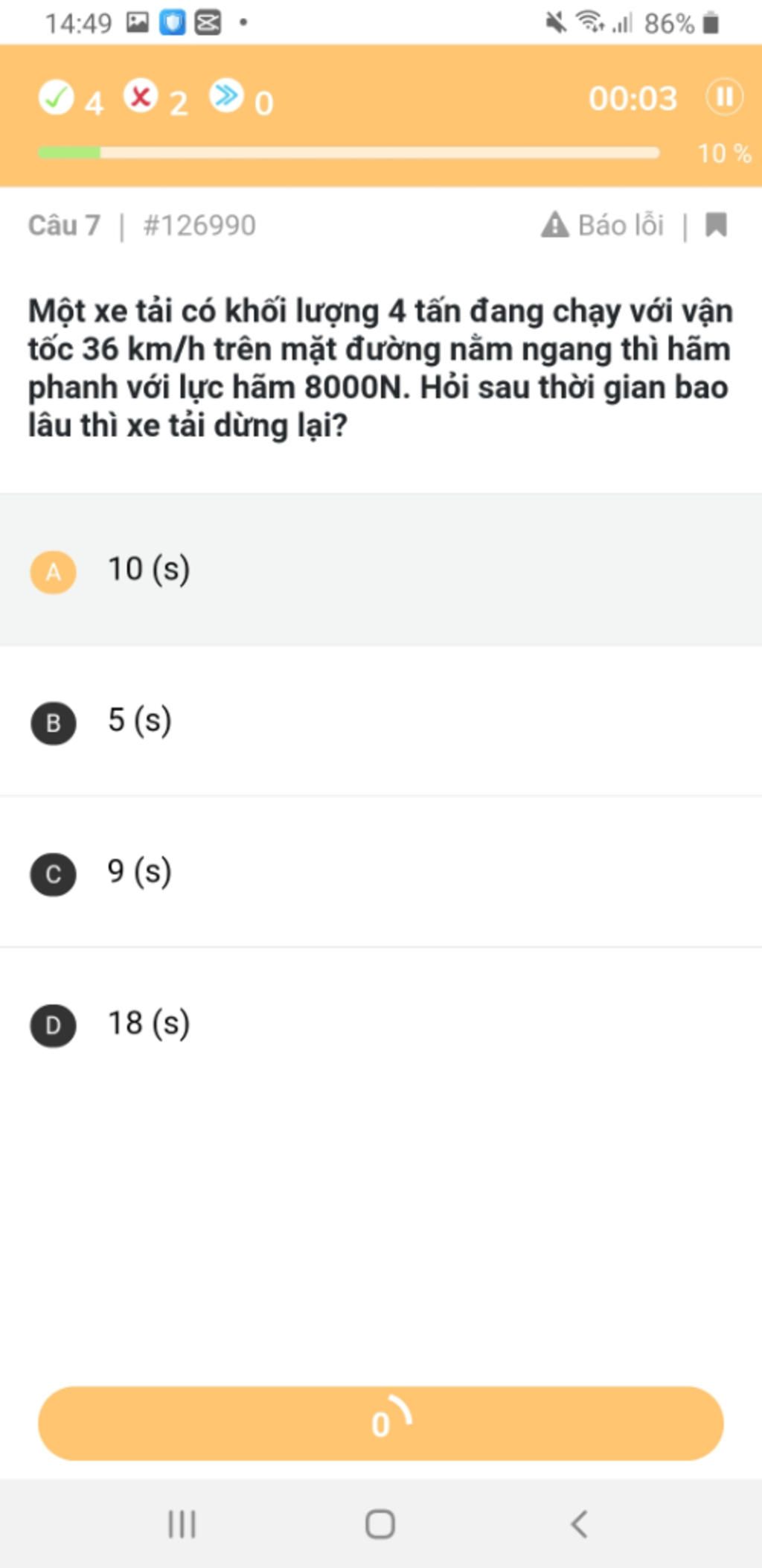Image resolution: width=762 pixels, height=1568 pixels.
Task: Click the quiz progress bar
Action: tap(348, 153)
